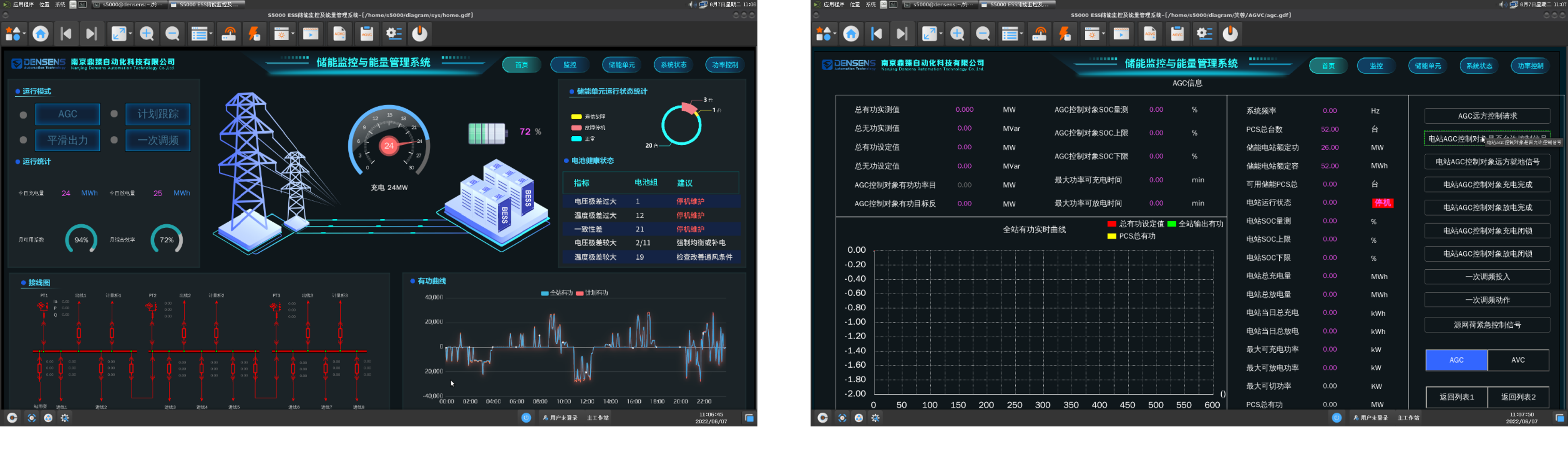Click the 计划跟踪 run mode button
The height and width of the screenshot is (476, 1568).
158,114
